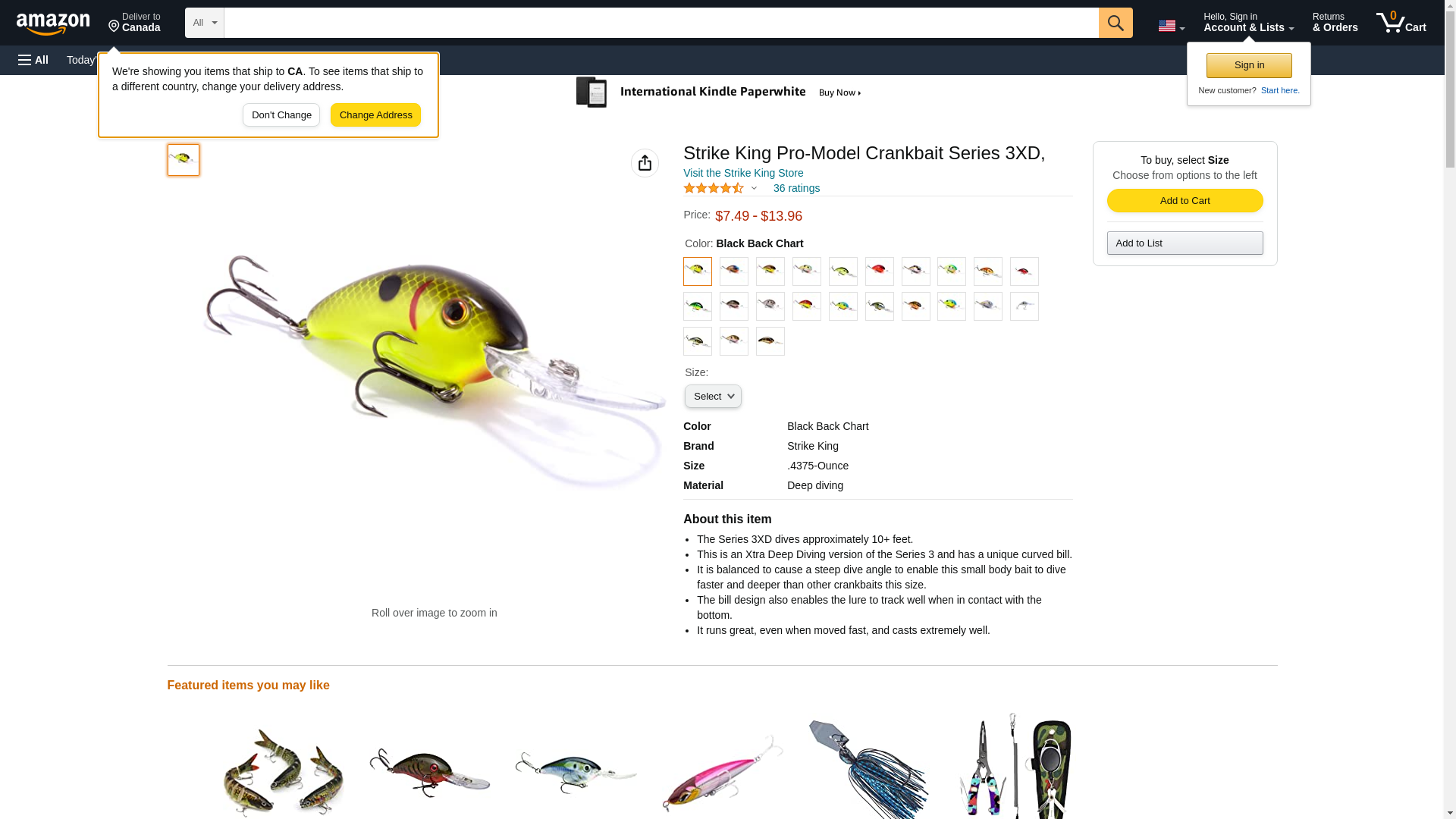Select the first Black Back Chart swatch
Screen dimensions: 1456x819
click(697, 271)
